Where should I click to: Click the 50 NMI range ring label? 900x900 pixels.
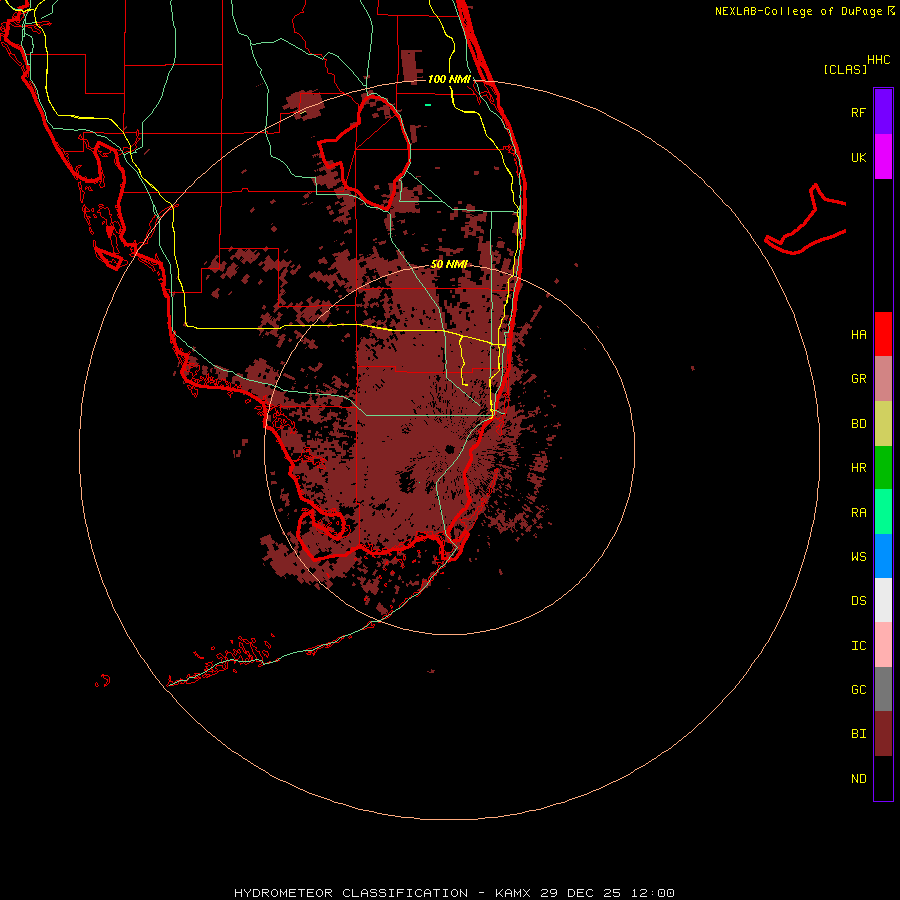tap(449, 264)
